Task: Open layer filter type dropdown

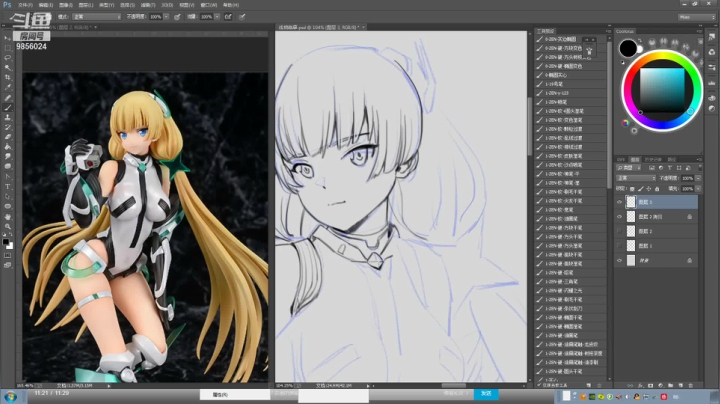Action: tap(629, 168)
